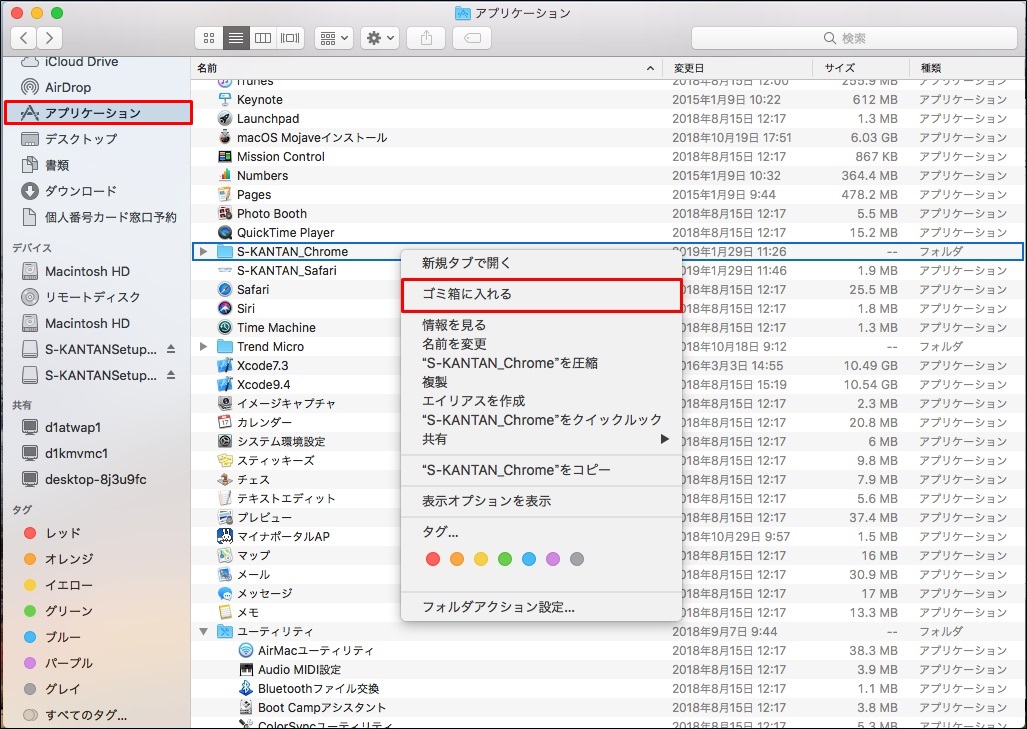This screenshot has height=729, width=1027.
Task: Switch Finder to icon view
Action: point(209,38)
